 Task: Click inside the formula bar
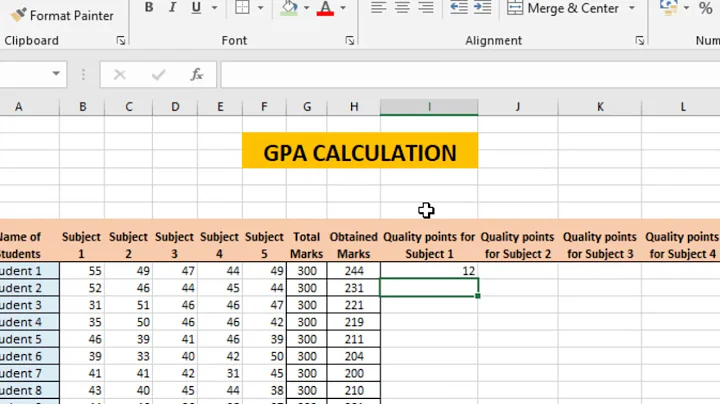[470, 74]
